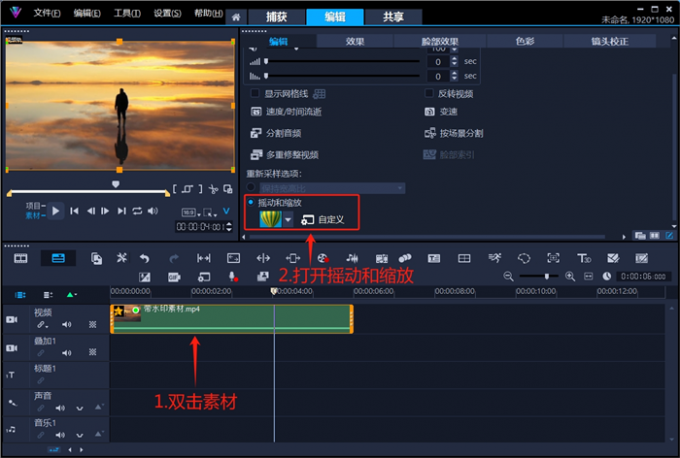Image resolution: width=680 pixels, height=458 pixels.
Task: Open the 文件 menu
Action: pos(47,13)
